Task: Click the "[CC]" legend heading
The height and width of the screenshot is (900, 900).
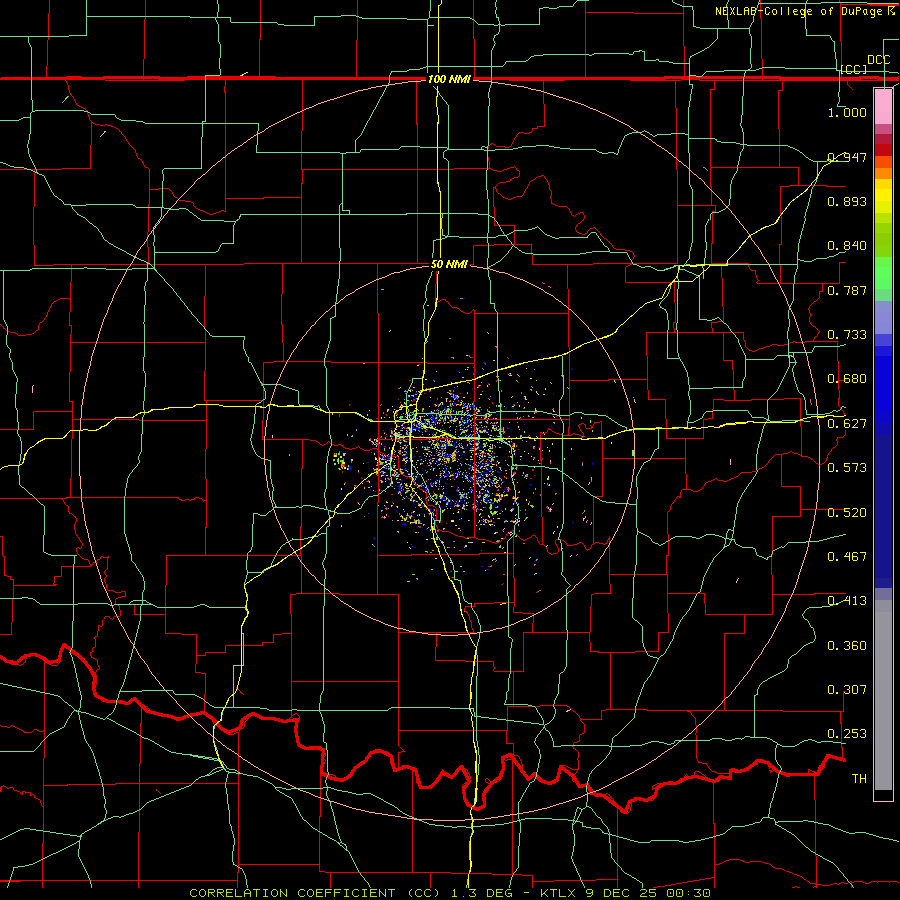Action: click(x=854, y=69)
